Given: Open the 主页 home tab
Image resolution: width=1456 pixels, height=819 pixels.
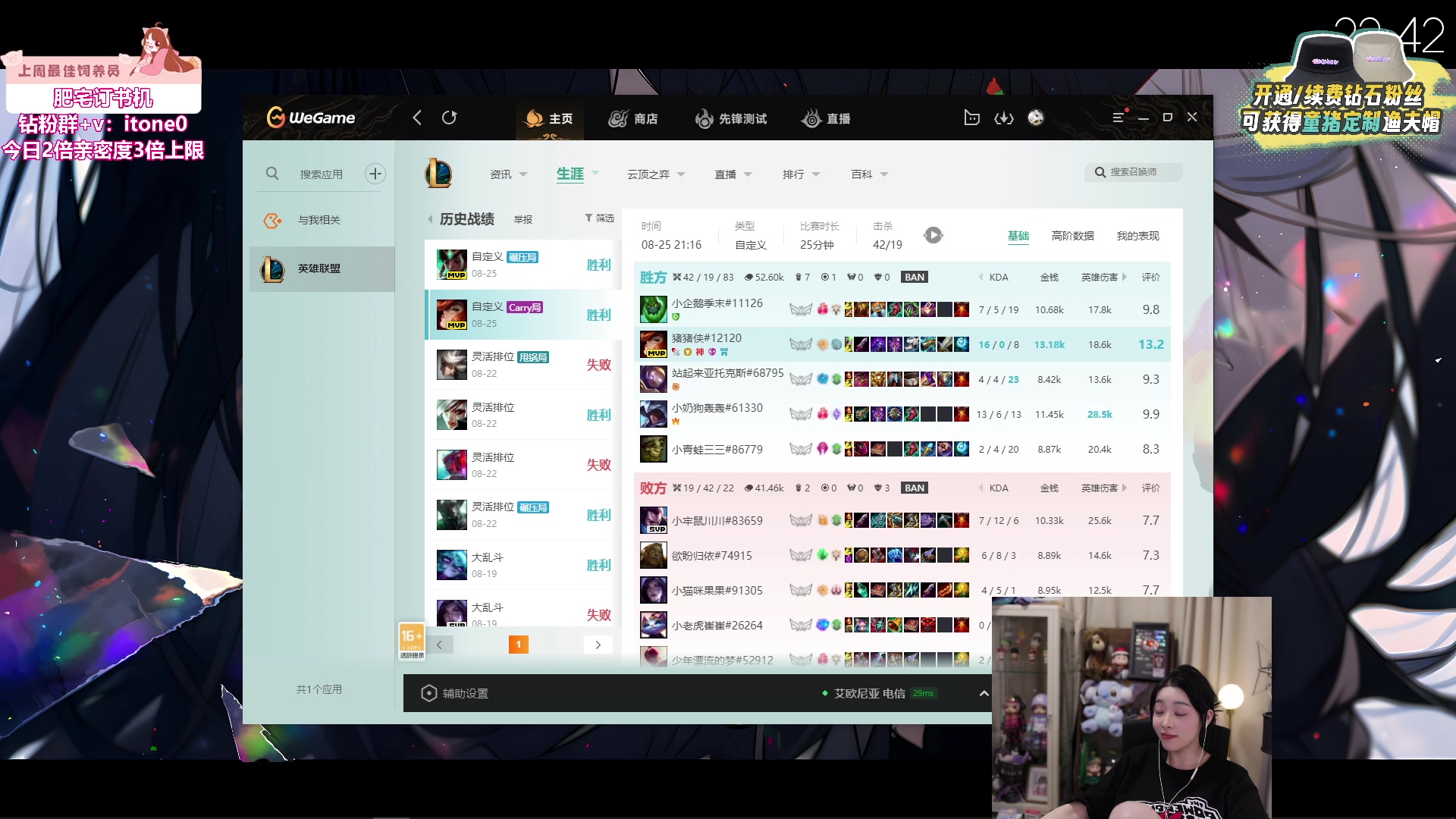Looking at the screenshot, I should pyautogui.click(x=550, y=118).
